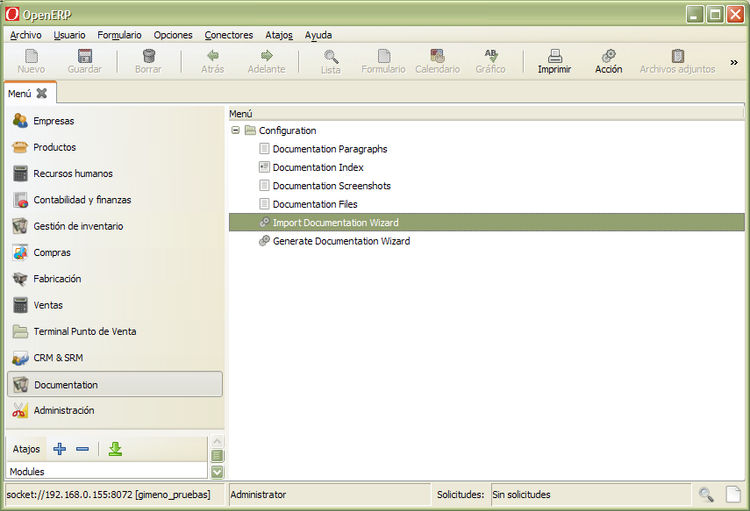Click the Solicitudes: label in status bar

tap(460, 494)
